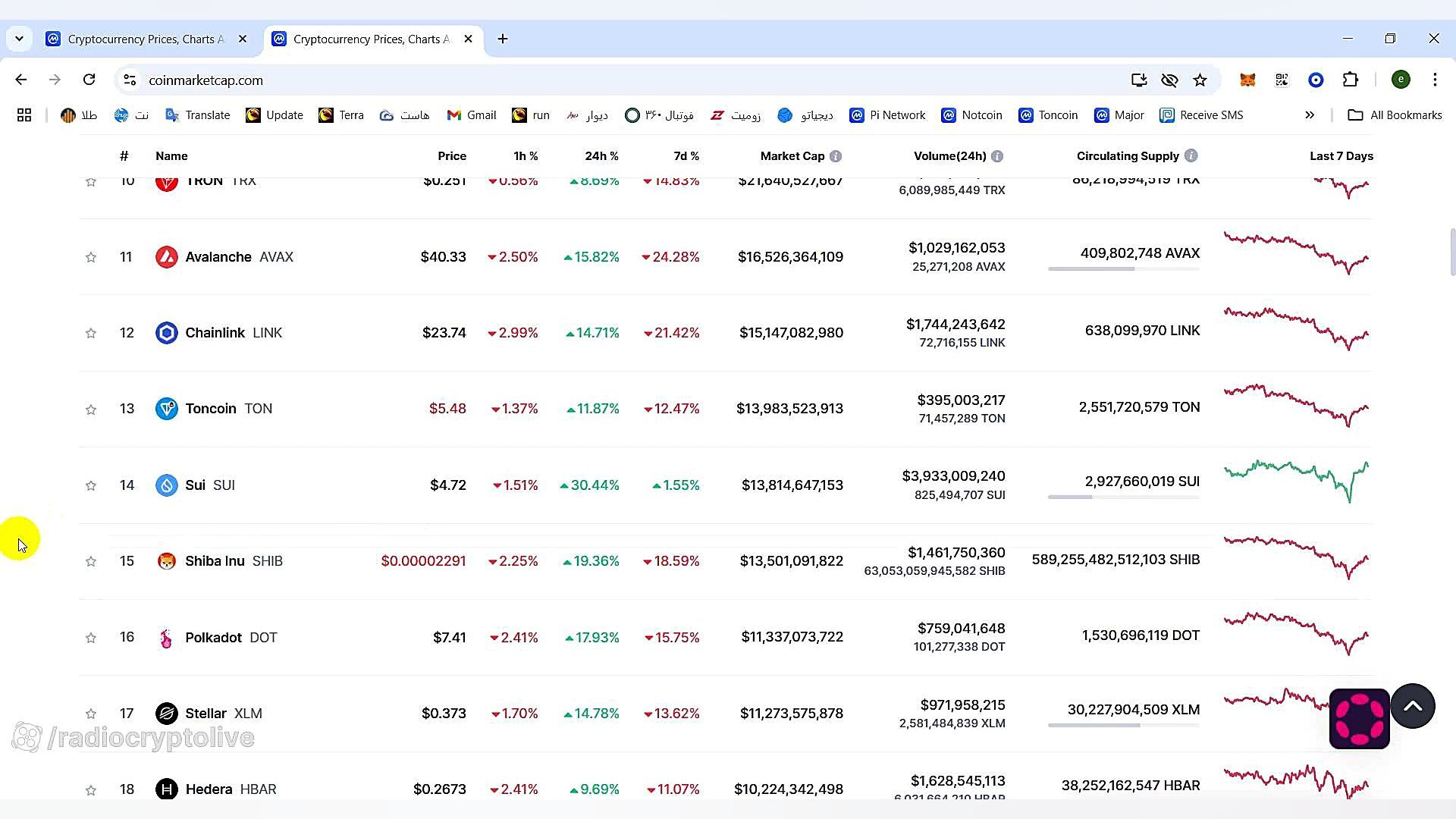1456x819 pixels.
Task: Open Chrome three-dot menu
Action: [1435, 80]
